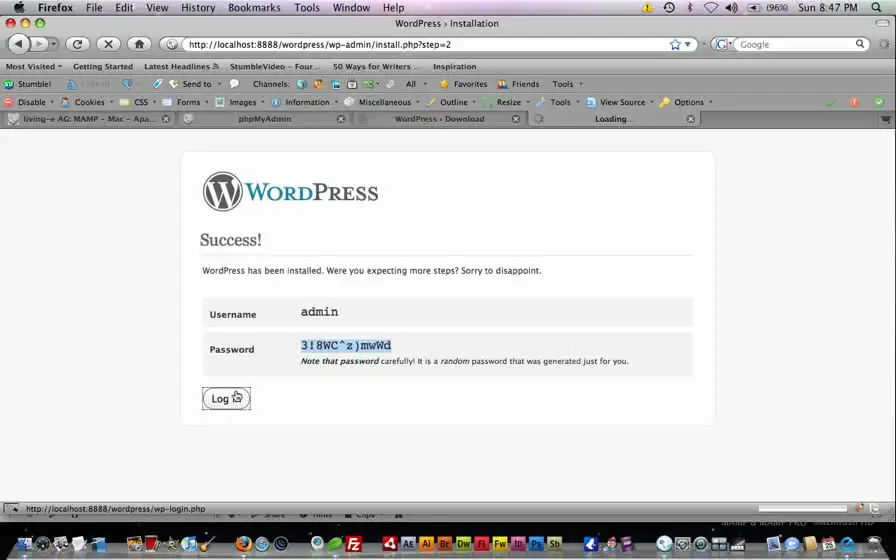
Task: Click the URL address bar
Action: pos(426,44)
